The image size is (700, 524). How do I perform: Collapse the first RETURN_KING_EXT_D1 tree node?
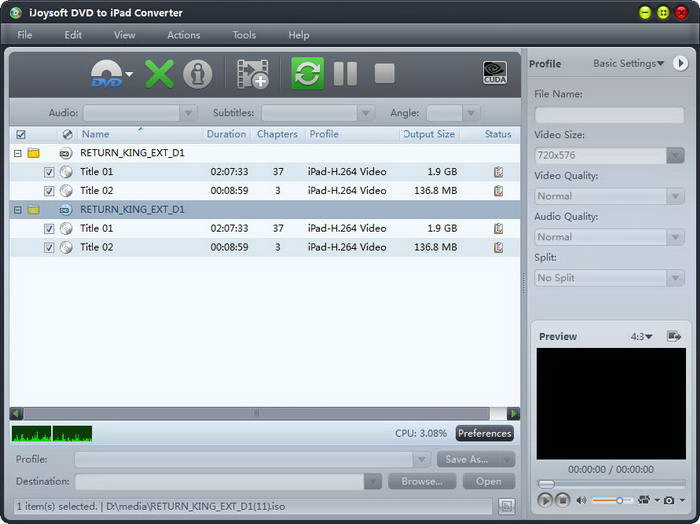17,154
